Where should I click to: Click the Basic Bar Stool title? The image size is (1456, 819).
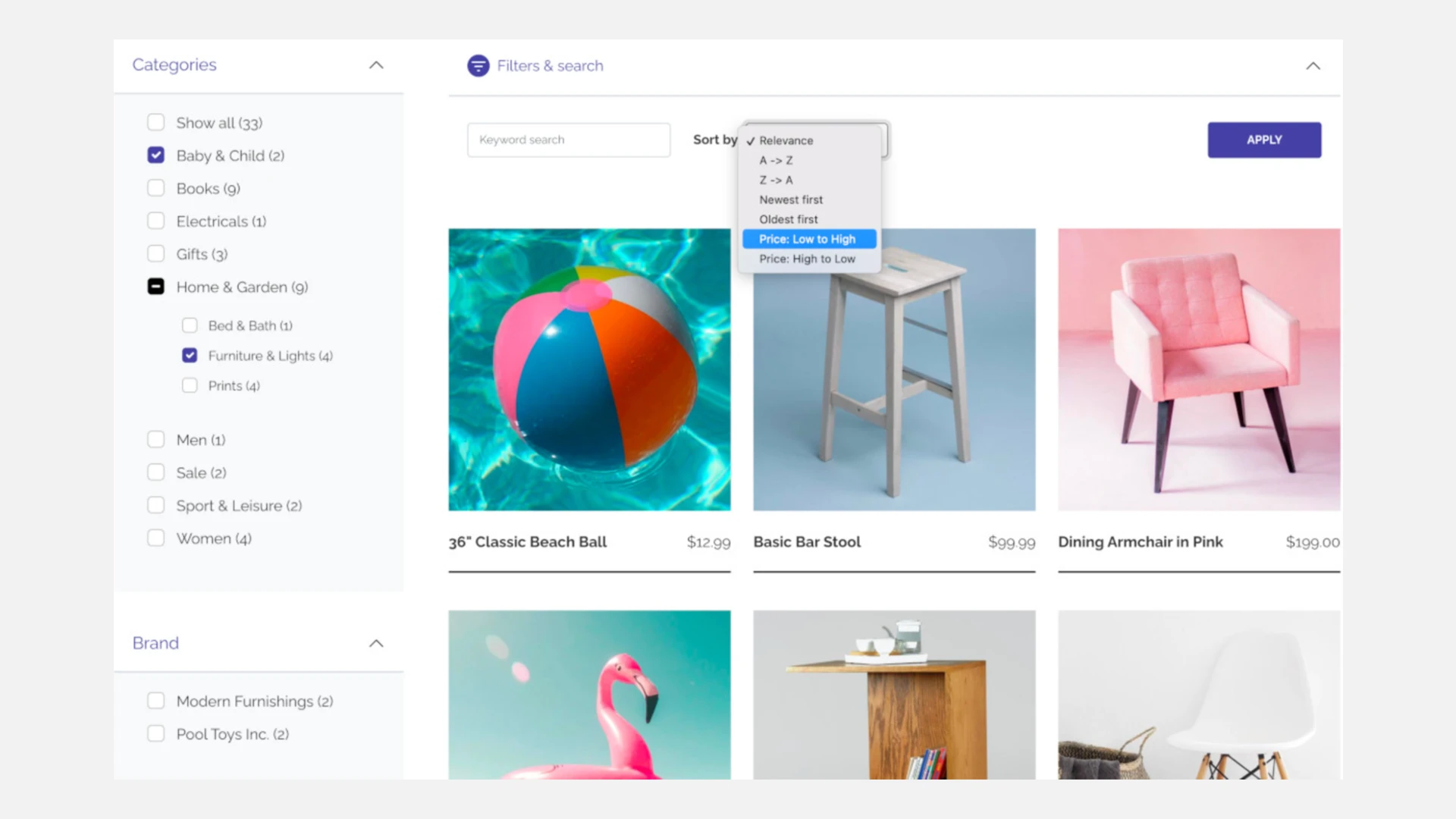807,542
